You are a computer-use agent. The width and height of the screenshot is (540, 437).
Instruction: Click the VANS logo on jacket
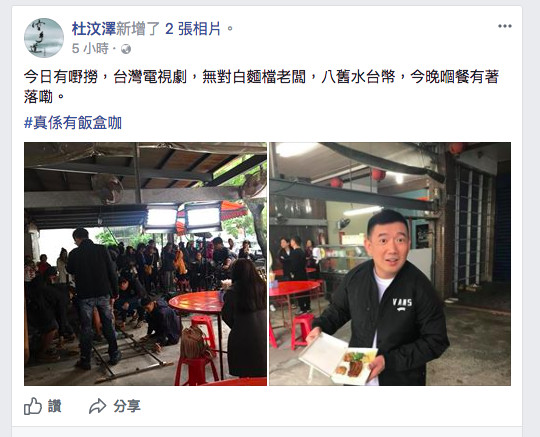[x=402, y=304]
